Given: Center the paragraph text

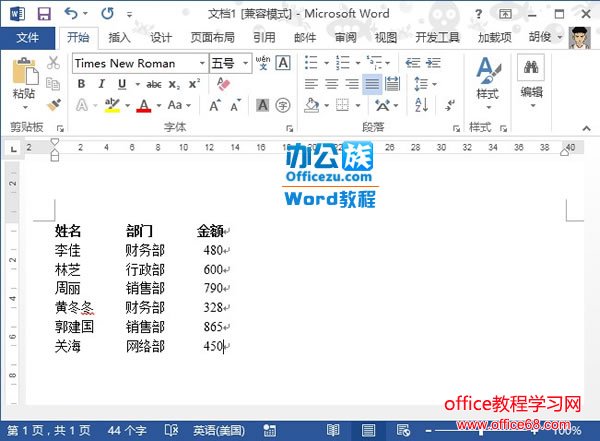Looking at the screenshot, I should pos(331,84).
